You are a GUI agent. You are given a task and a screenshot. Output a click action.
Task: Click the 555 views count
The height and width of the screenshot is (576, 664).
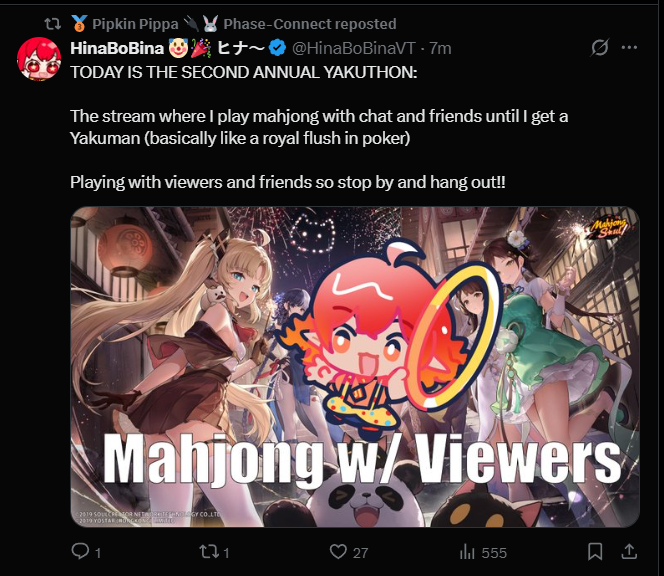coord(494,553)
